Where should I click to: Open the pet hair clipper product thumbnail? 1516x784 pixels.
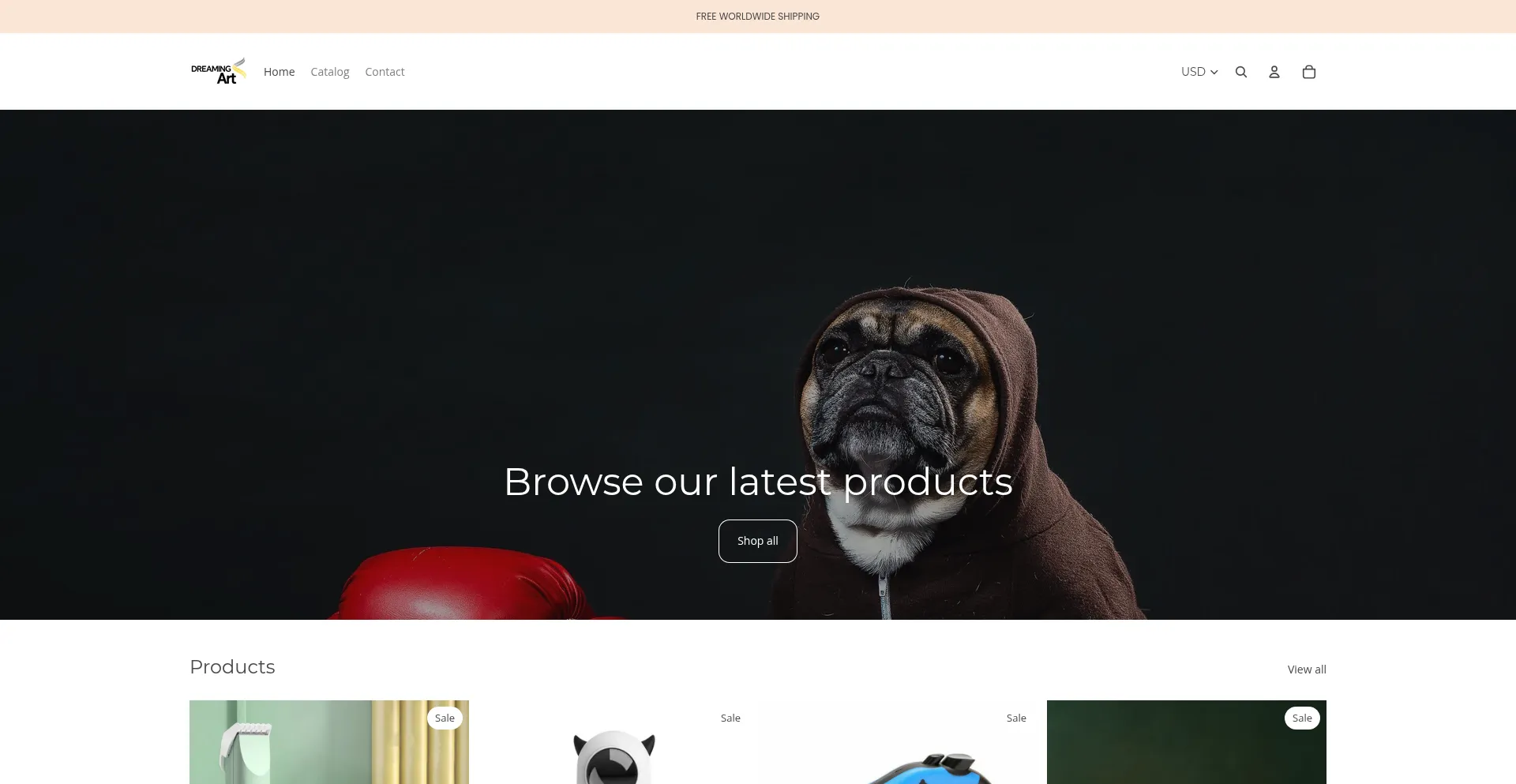tap(329, 742)
